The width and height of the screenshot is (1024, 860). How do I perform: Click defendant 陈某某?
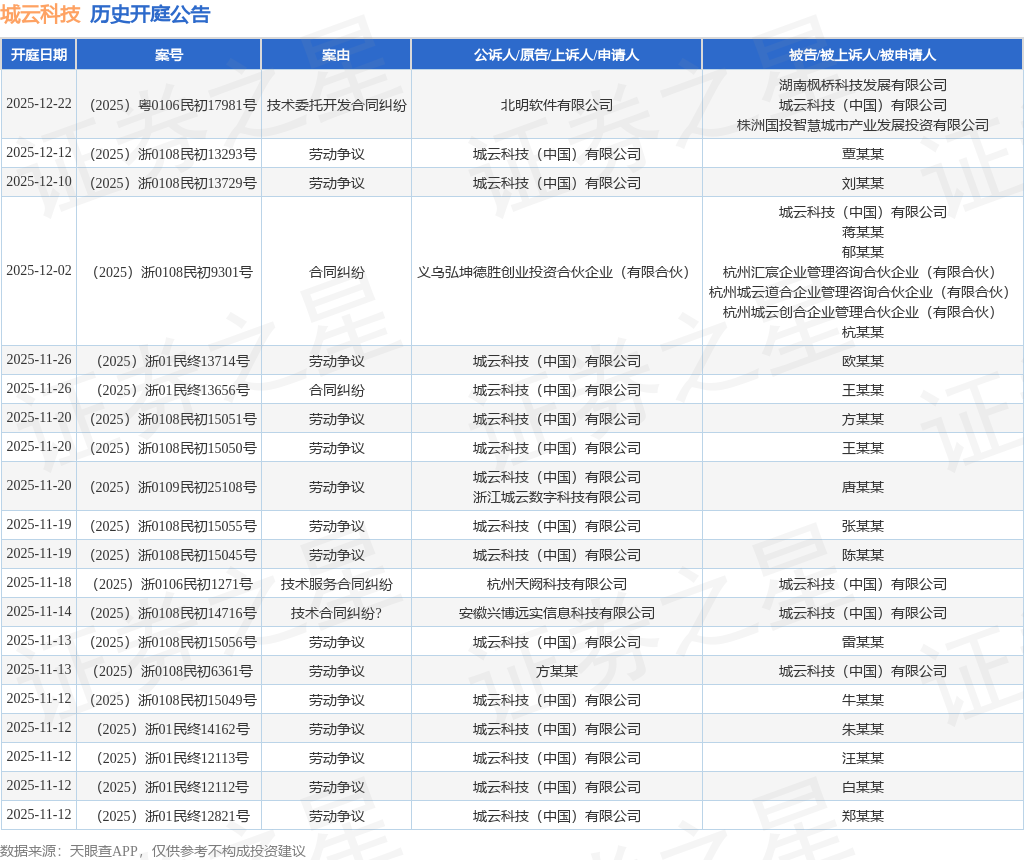click(x=863, y=555)
